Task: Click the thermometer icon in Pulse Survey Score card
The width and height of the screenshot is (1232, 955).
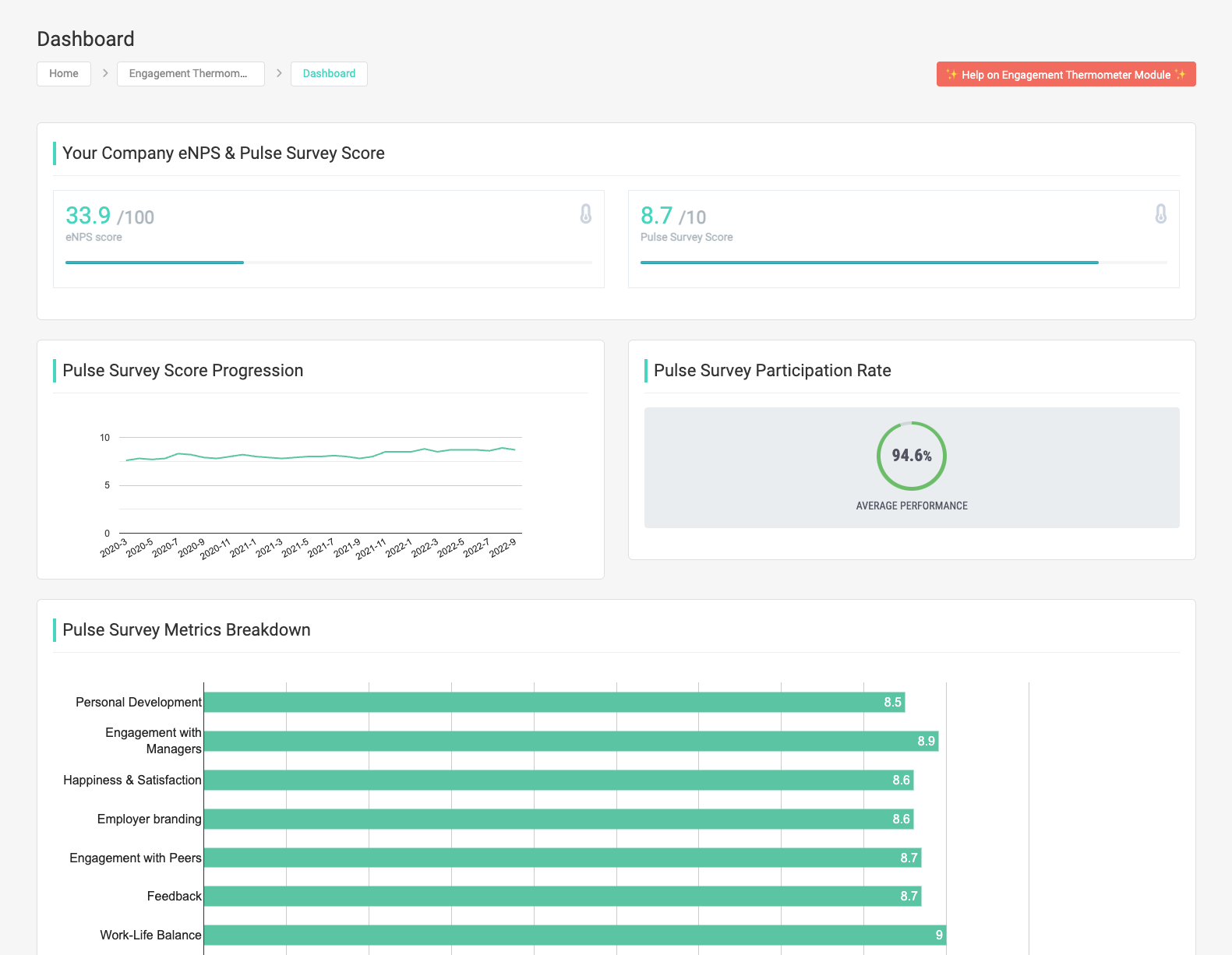Action: point(1161,214)
